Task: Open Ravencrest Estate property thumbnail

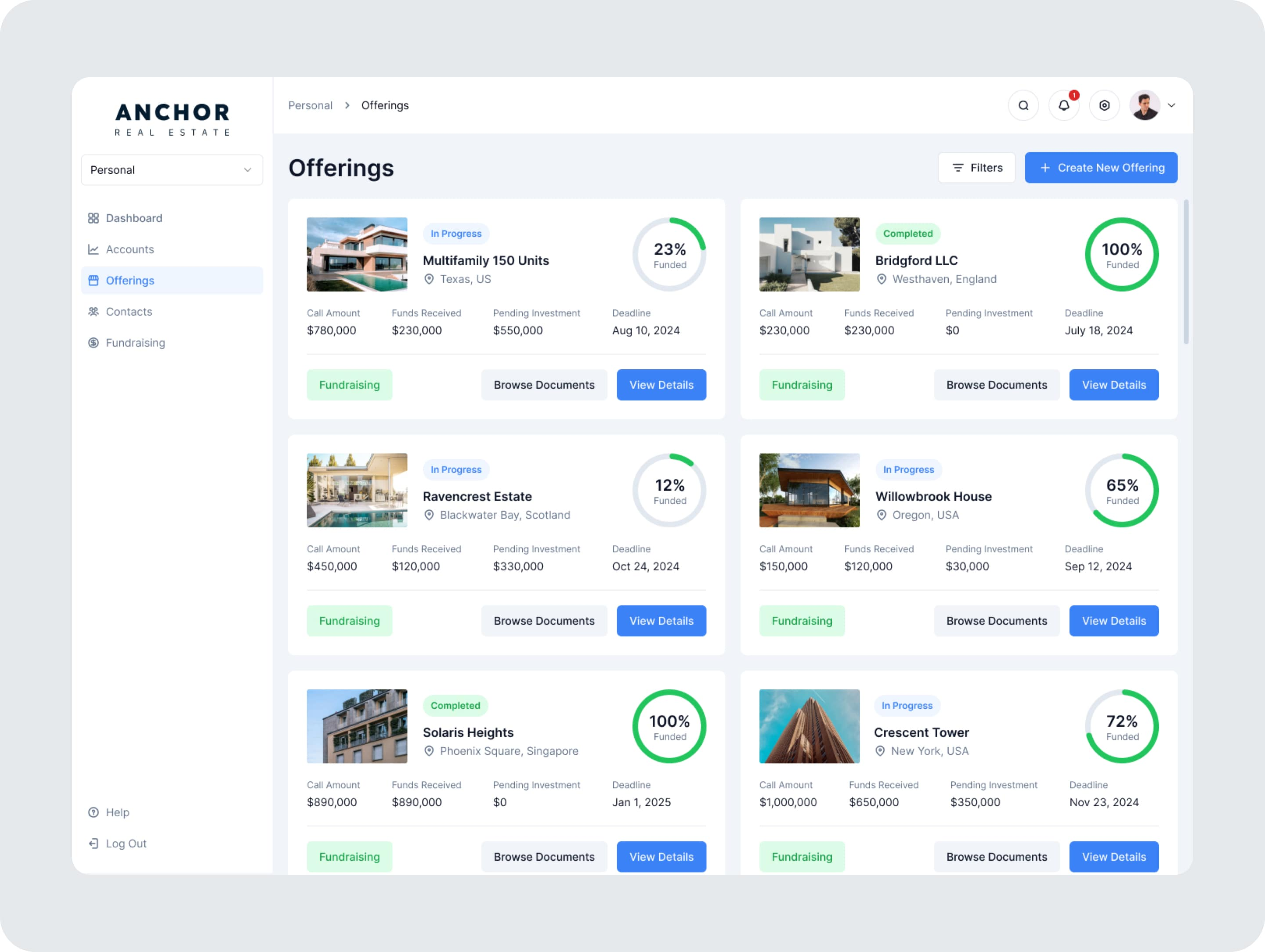Action: click(x=357, y=490)
